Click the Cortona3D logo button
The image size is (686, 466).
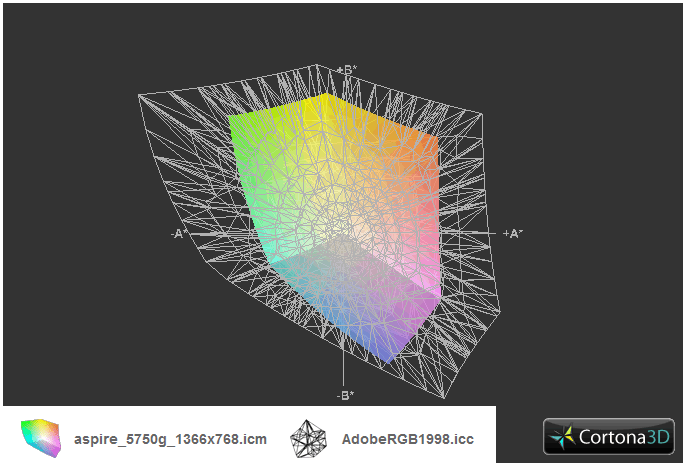pos(609,436)
